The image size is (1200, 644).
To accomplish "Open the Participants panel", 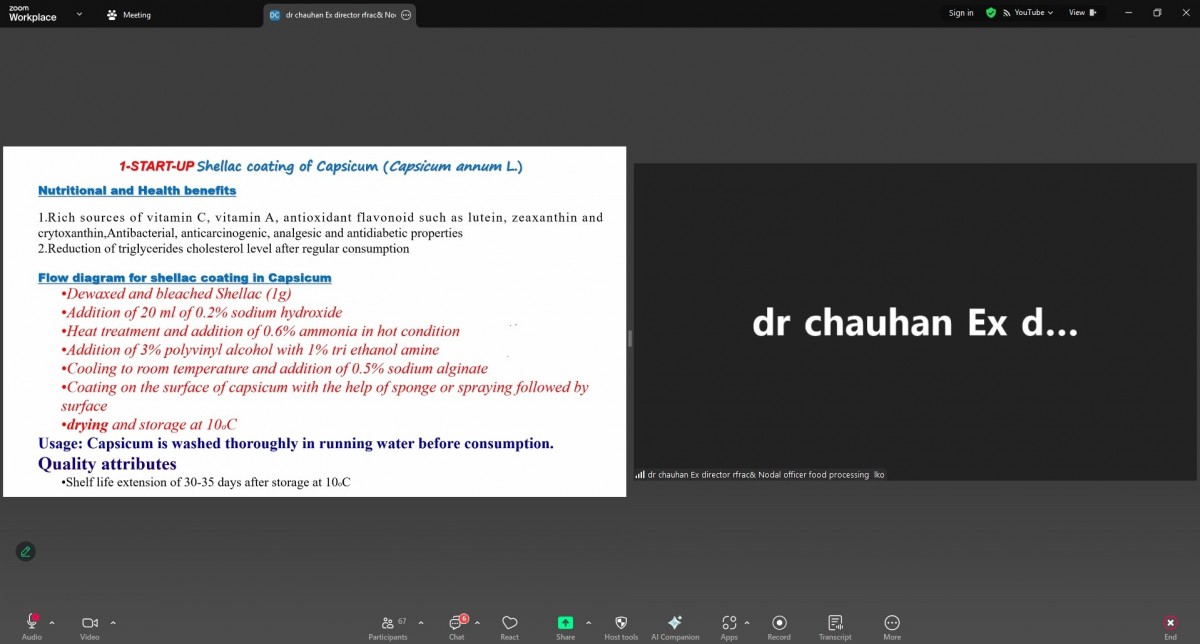I will coord(388,626).
